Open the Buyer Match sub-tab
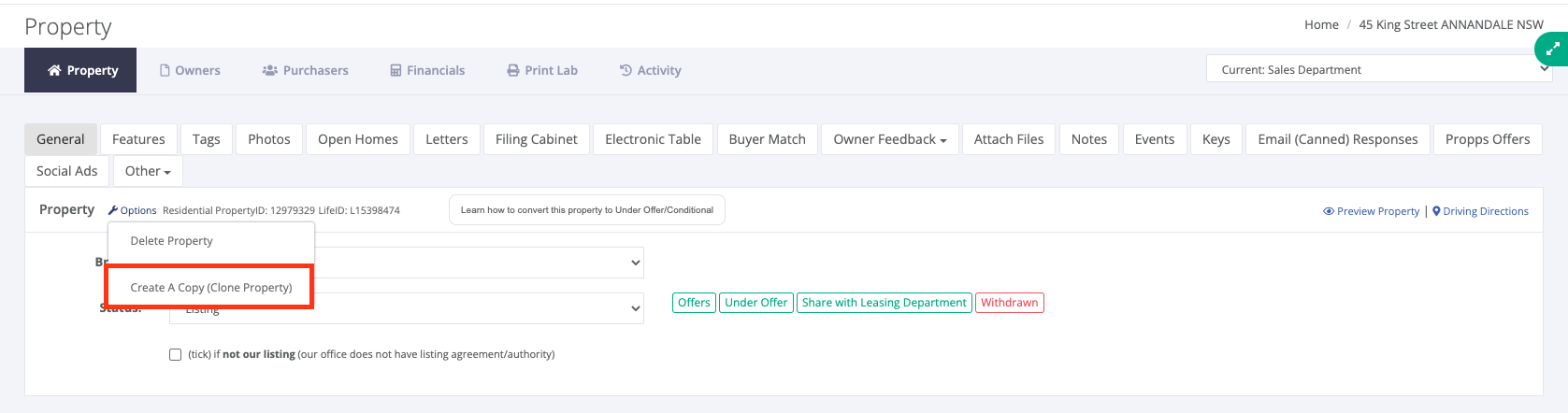Image resolution: width=1568 pixels, height=413 pixels. 768,139
